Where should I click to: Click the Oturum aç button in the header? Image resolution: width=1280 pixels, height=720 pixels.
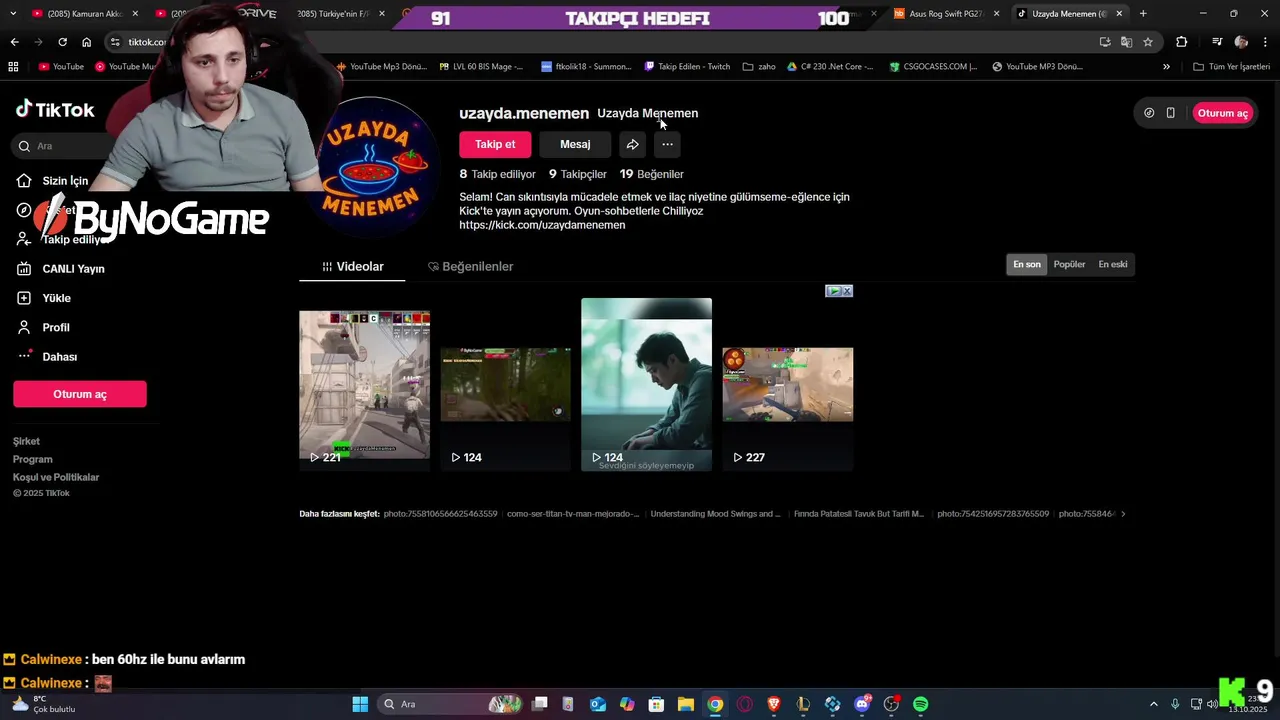coord(1223,113)
